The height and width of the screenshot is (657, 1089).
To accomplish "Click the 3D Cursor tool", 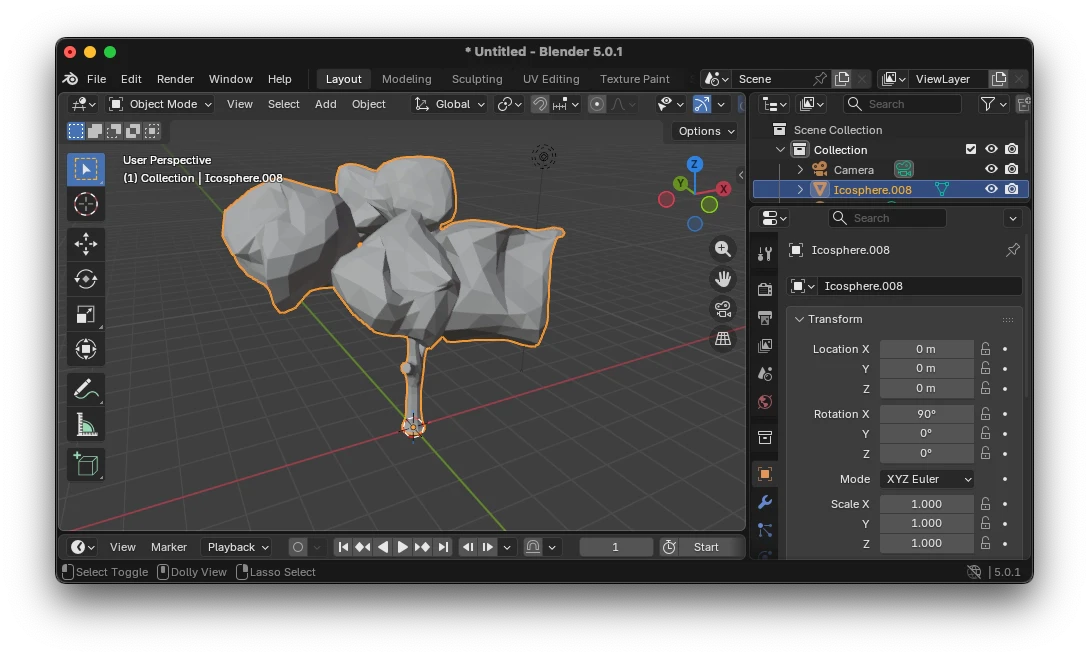I will click(86, 204).
